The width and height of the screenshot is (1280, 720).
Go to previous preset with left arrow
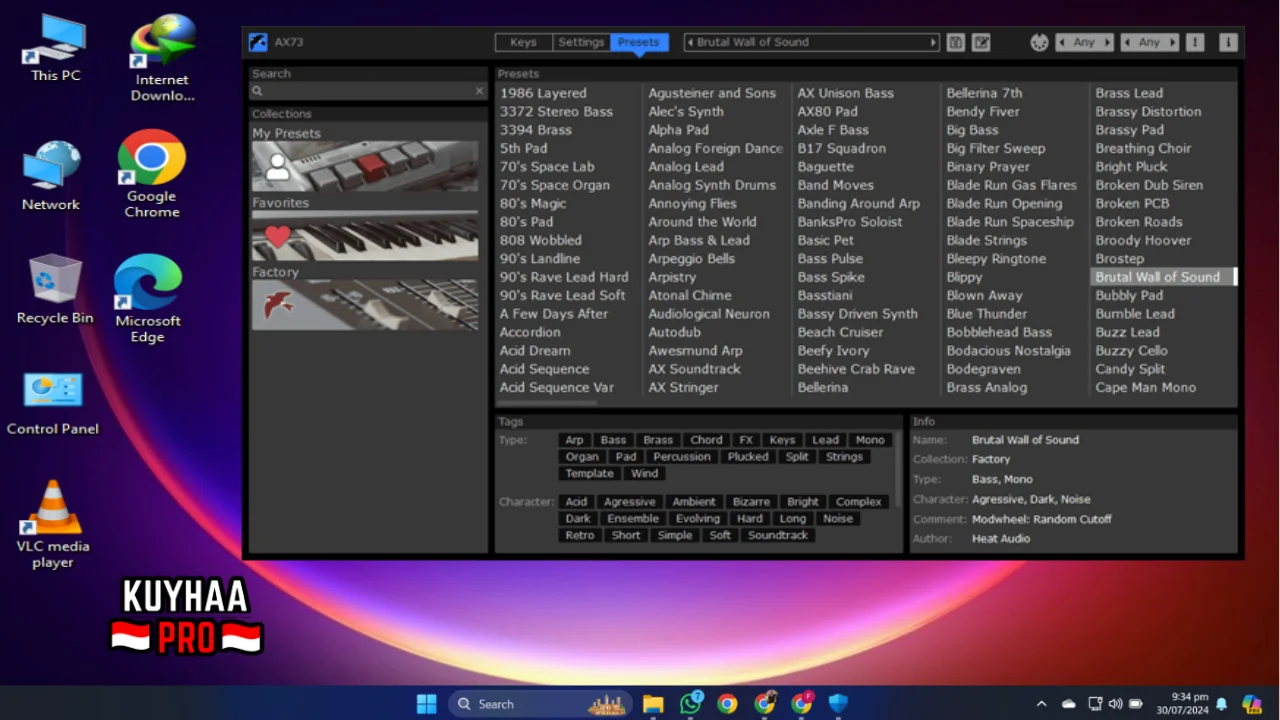click(x=690, y=42)
